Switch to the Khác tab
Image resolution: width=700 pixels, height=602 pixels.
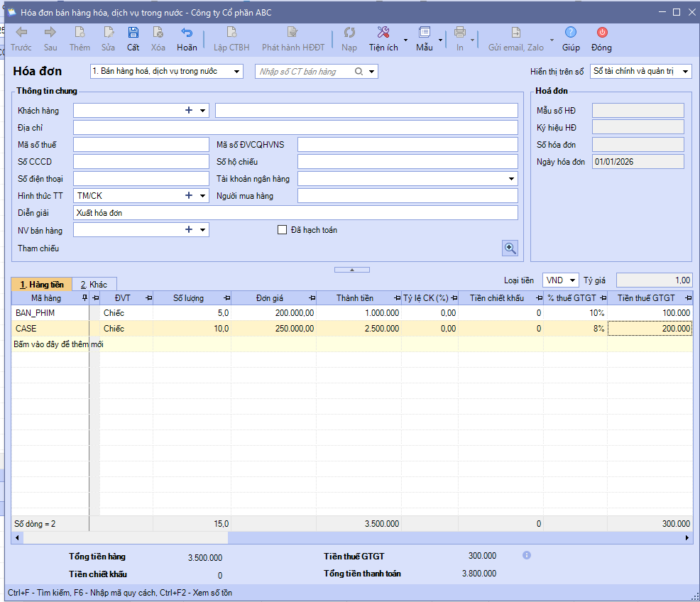click(x=96, y=284)
